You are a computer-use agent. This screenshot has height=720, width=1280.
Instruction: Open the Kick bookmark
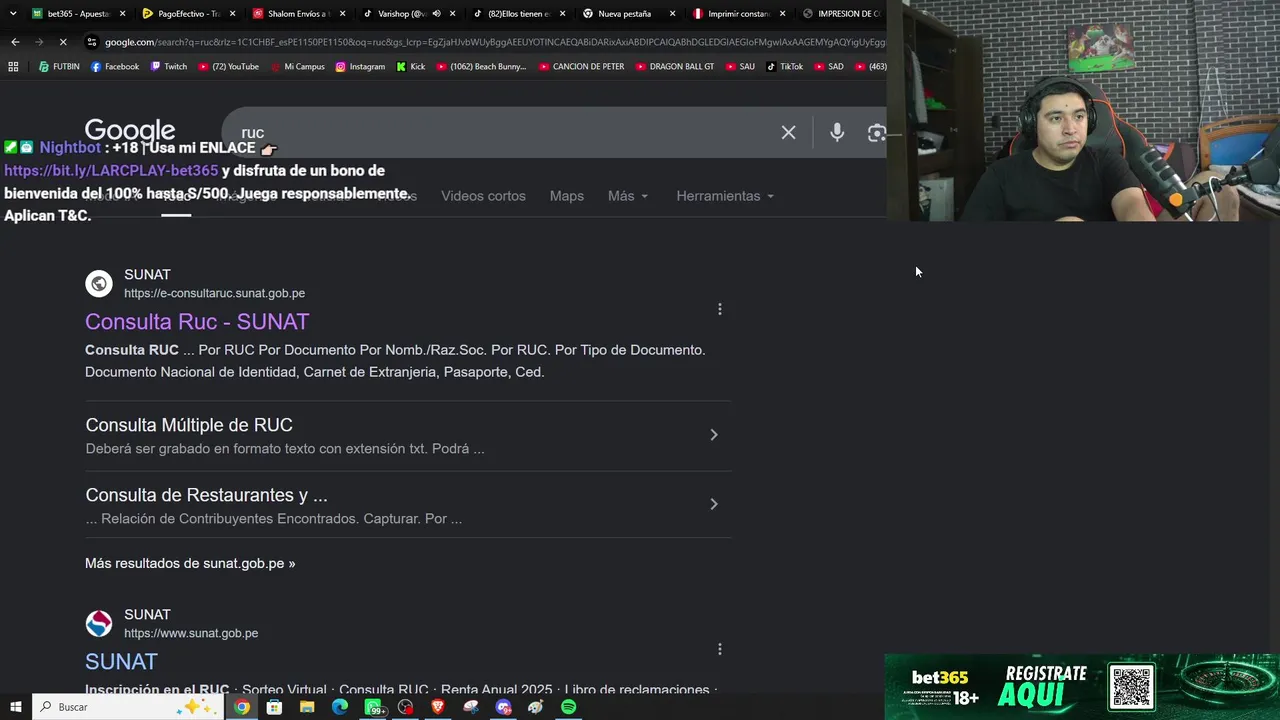[x=411, y=67]
